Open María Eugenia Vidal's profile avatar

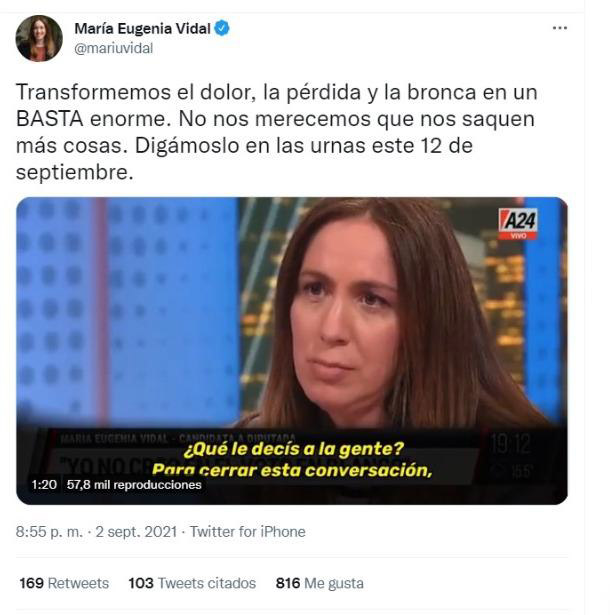pyautogui.click(x=39, y=38)
